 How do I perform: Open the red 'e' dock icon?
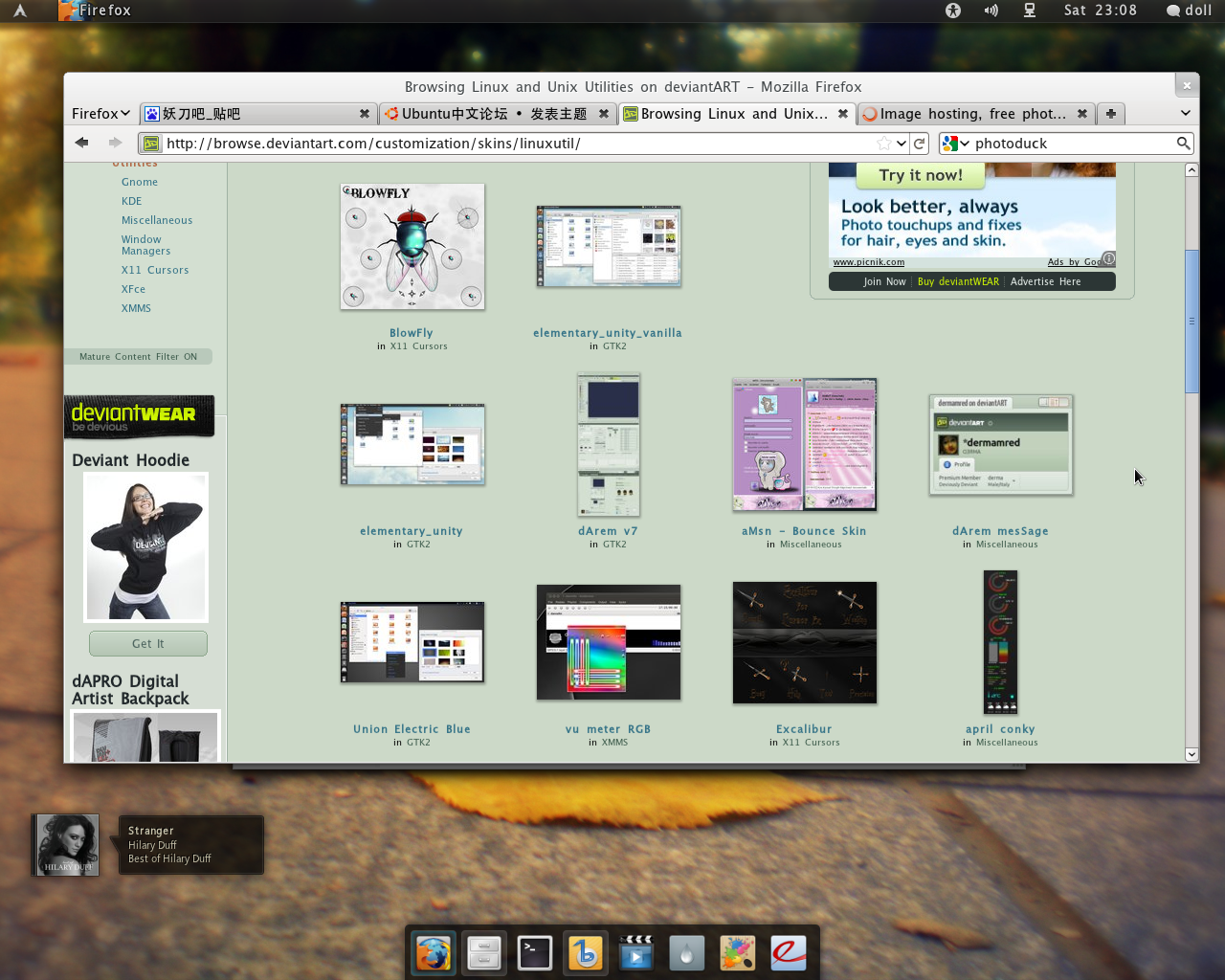(x=789, y=953)
